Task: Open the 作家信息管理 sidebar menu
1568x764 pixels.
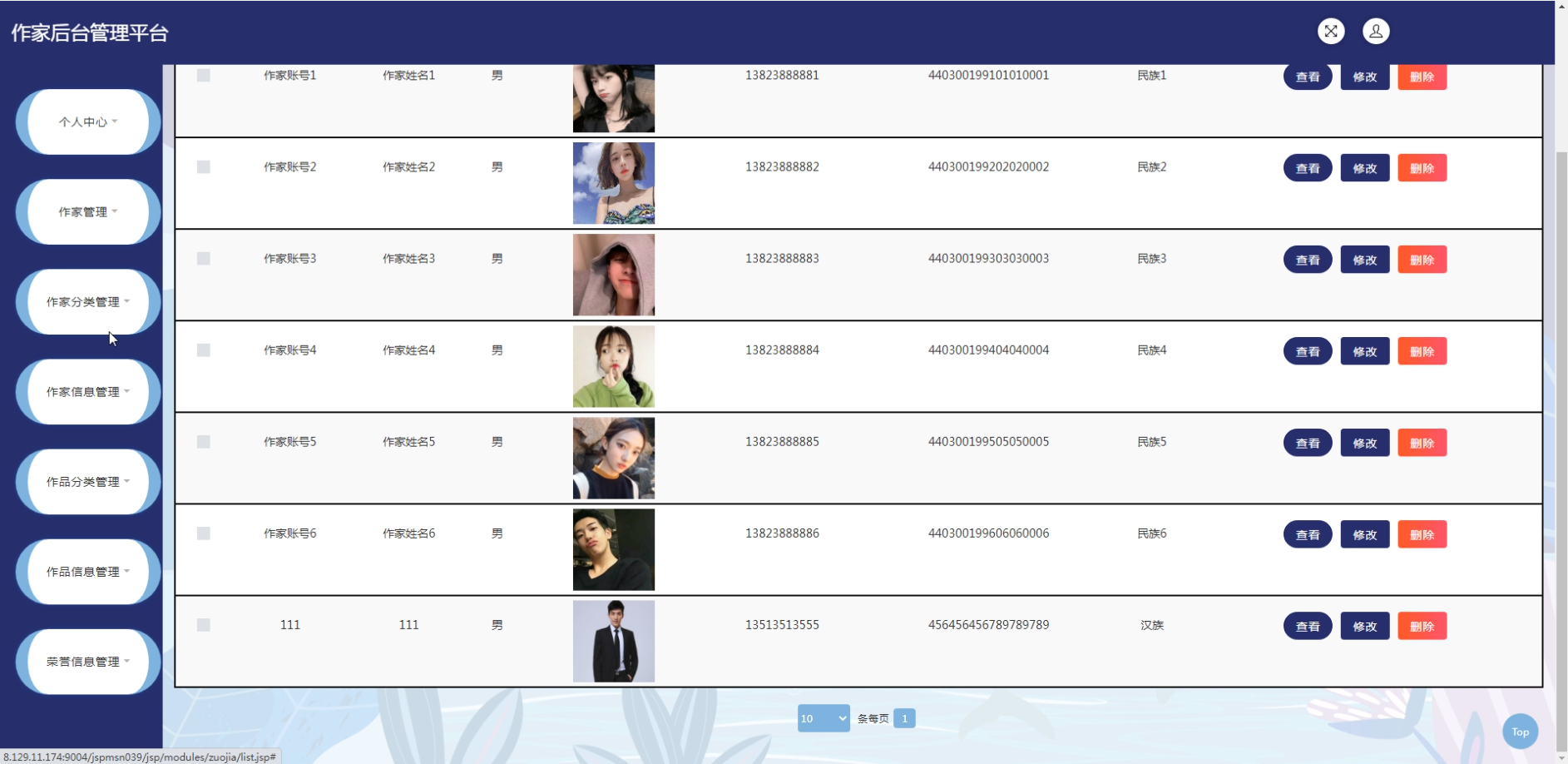Action: (x=88, y=391)
